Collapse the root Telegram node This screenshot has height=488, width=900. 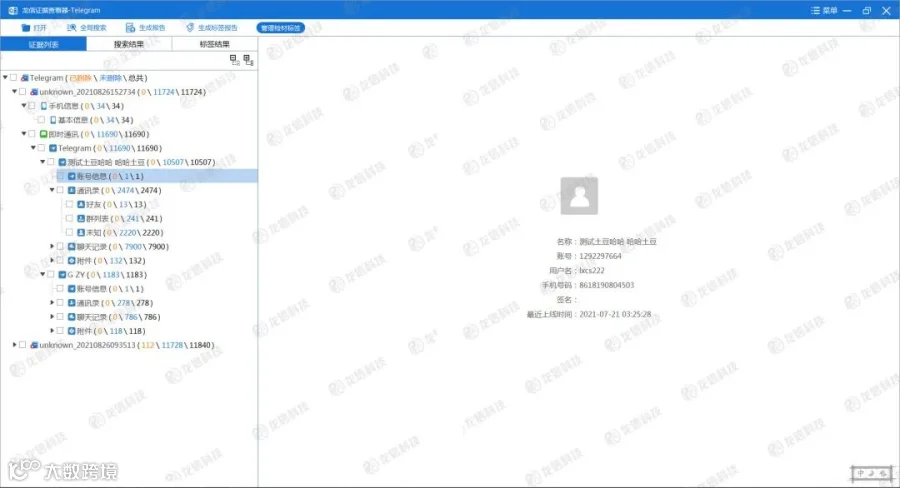coord(5,77)
